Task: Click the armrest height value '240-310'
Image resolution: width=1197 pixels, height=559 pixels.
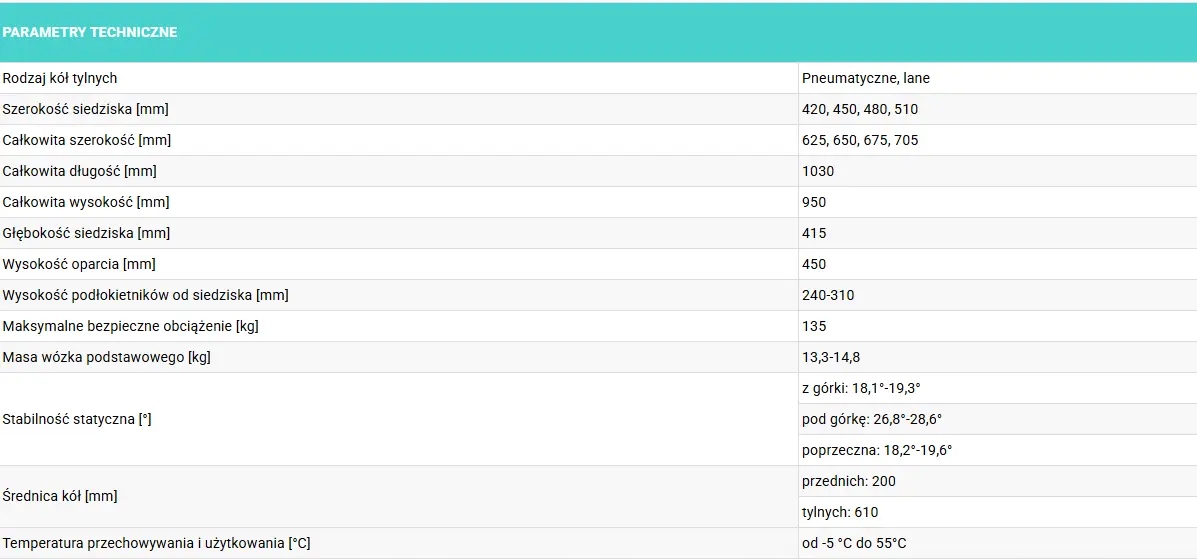Action: click(x=828, y=295)
